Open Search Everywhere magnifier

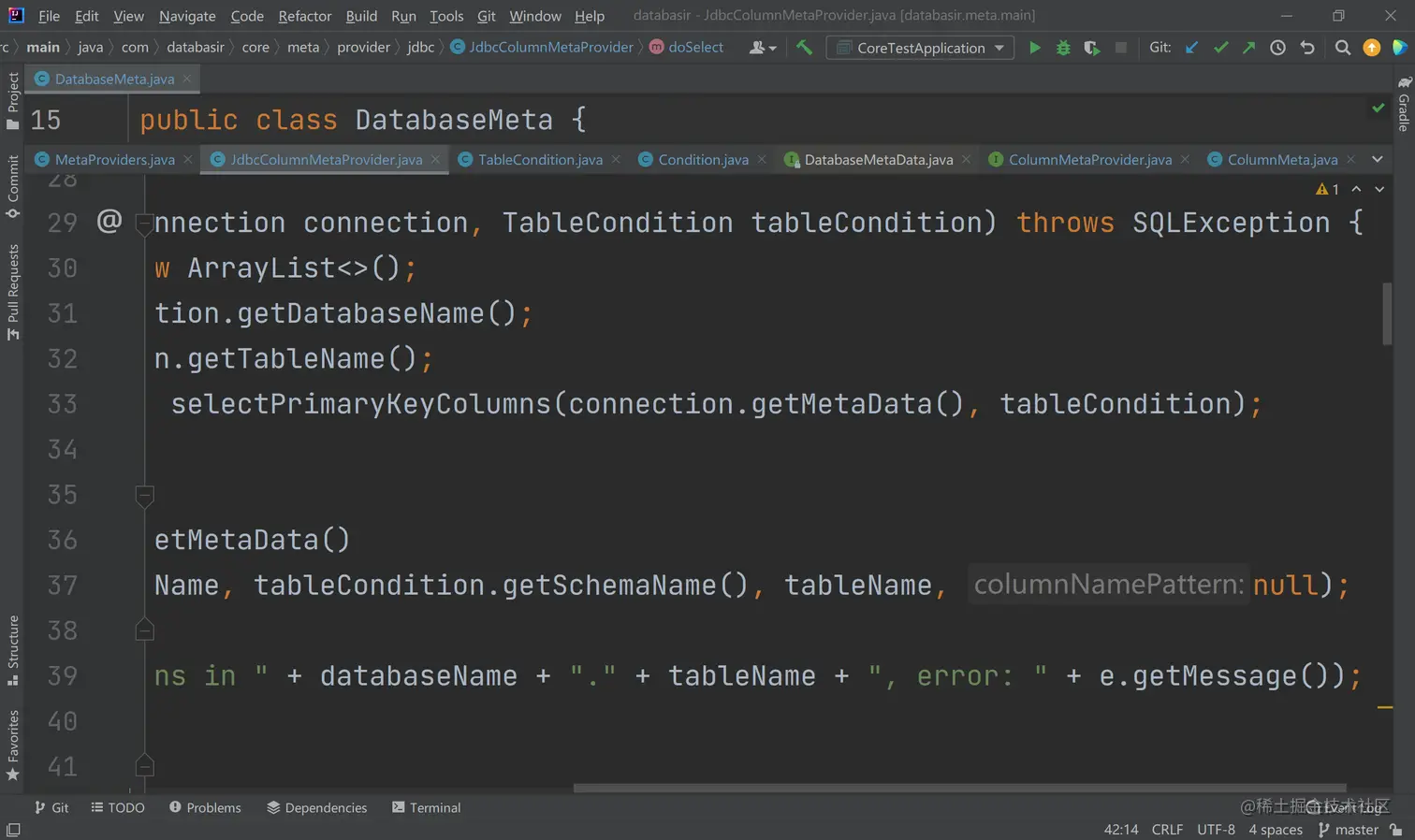click(1342, 48)
